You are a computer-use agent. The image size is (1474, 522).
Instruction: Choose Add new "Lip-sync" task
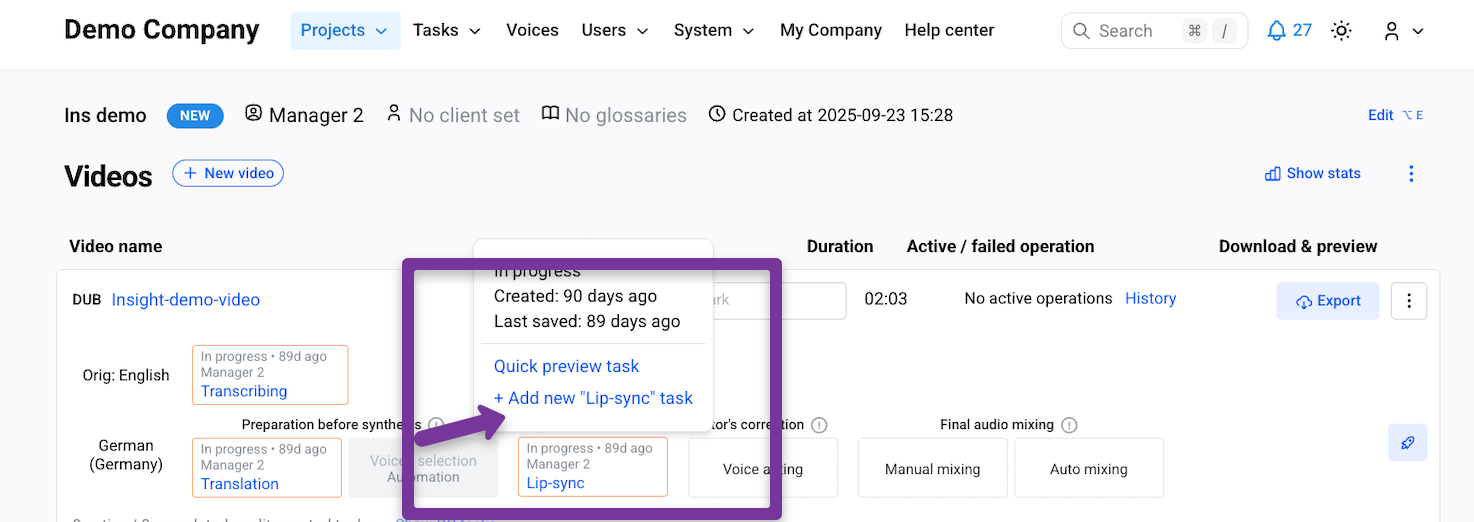pyautogui.click(x=593, y=398)
